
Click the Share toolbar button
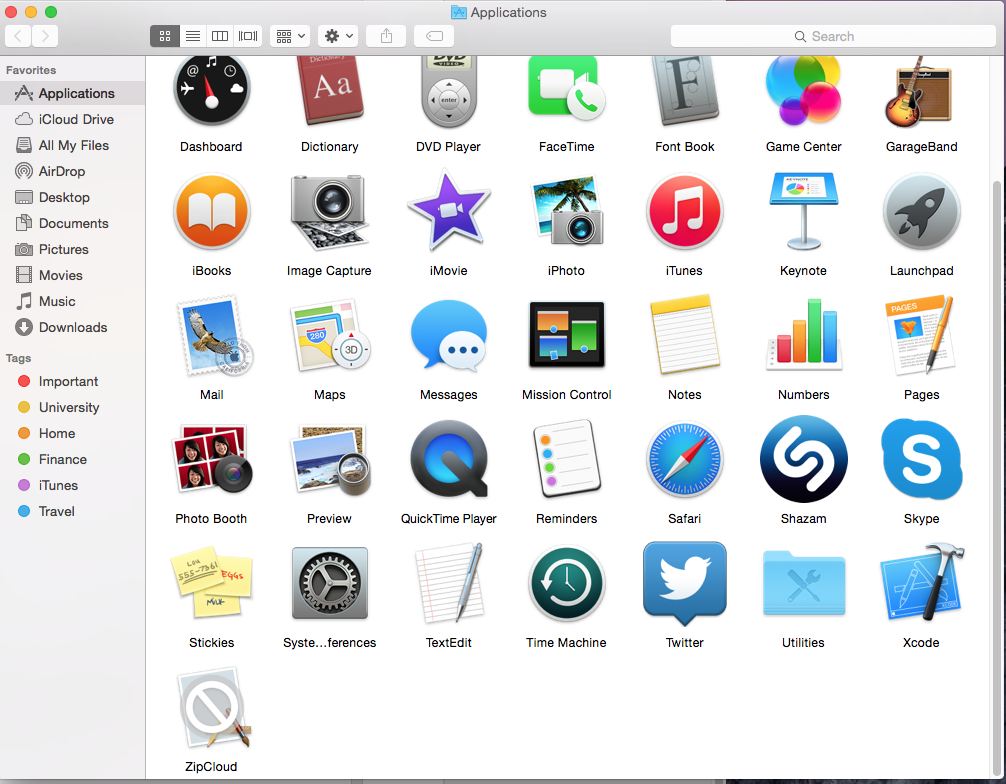tap(386, 36)
